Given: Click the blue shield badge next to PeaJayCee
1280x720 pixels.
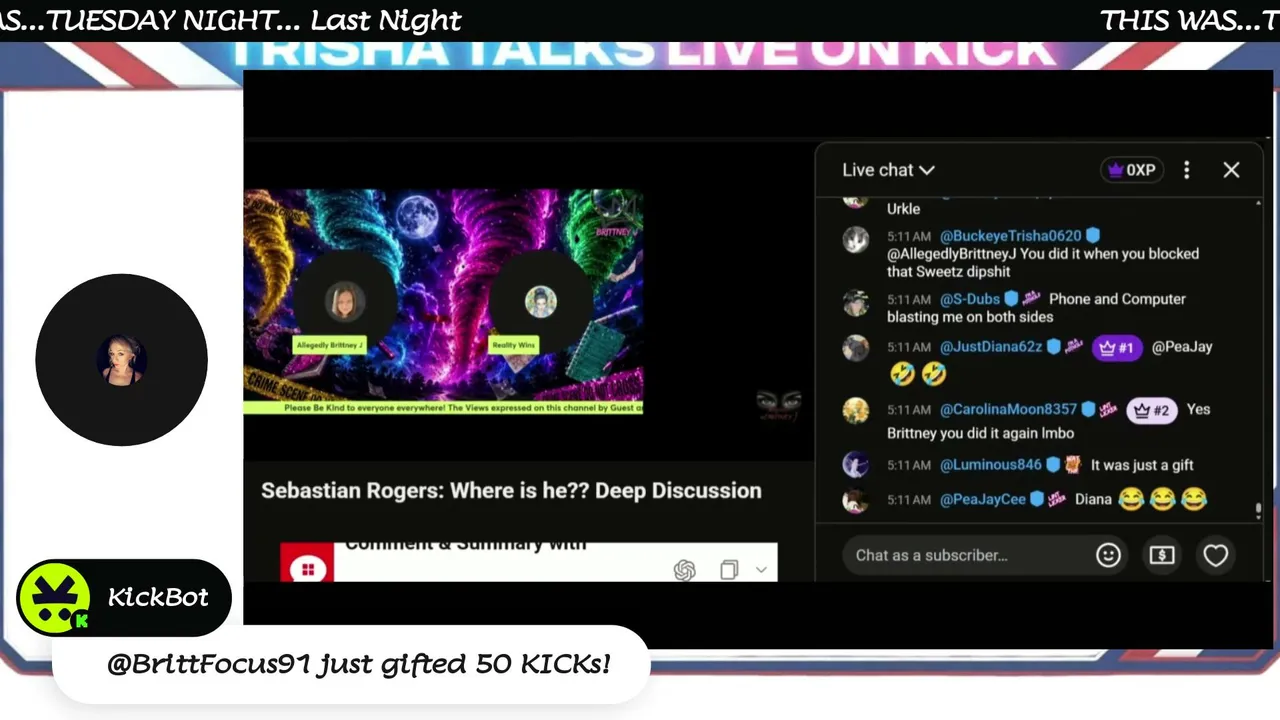Looking at the screenshot, I should click(1037, 499).
